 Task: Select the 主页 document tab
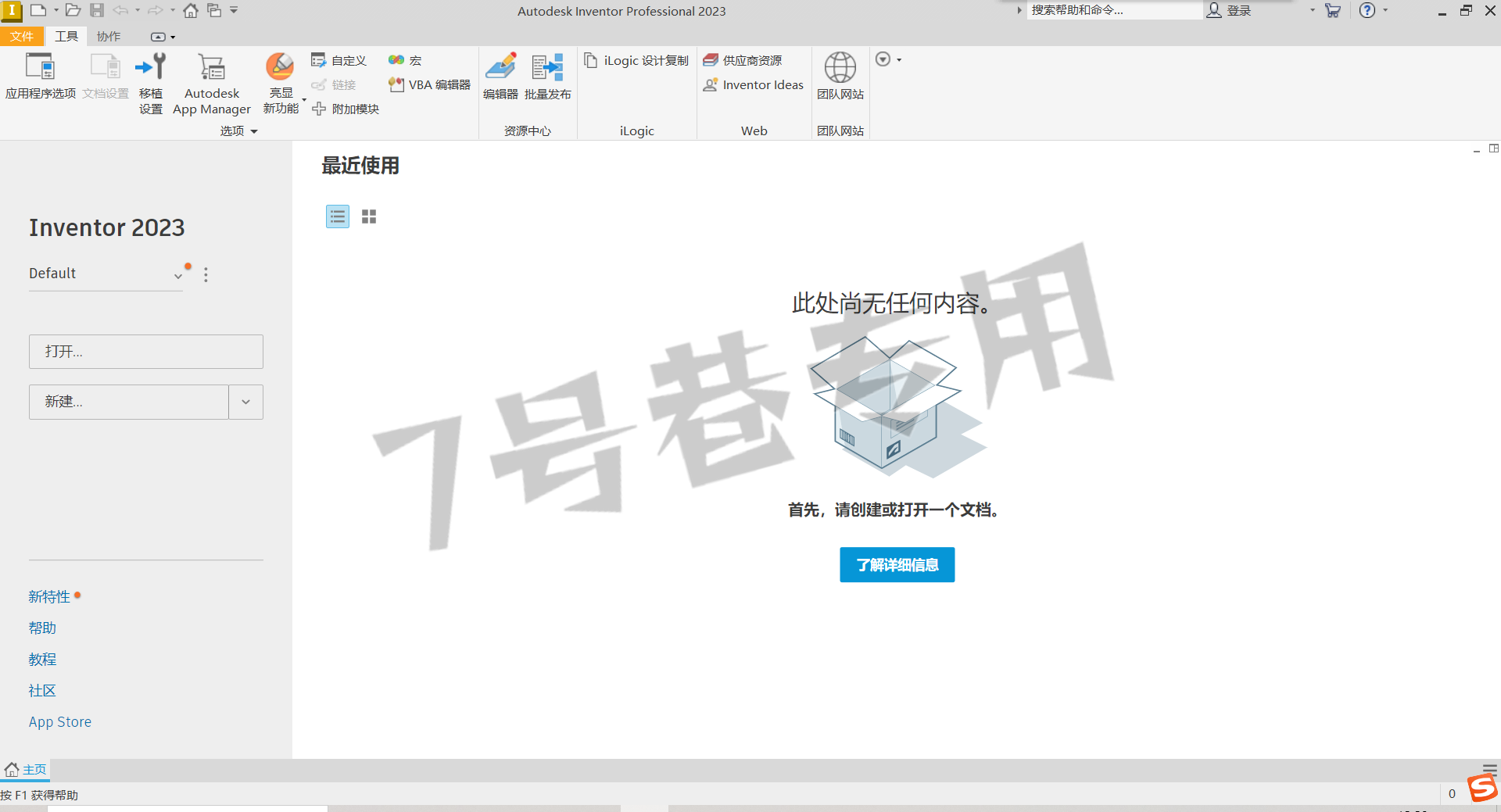coord(26,770)
